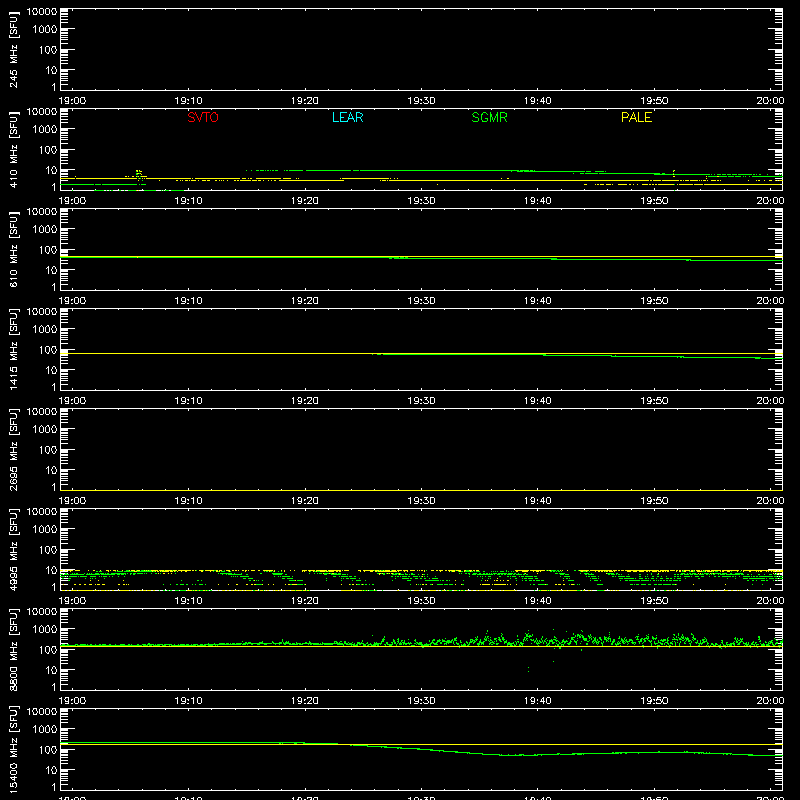Viewport: 800px width, 800px height.
Task: Click the 100 tick of 4995 MHz panel
Action: point(48,550)
